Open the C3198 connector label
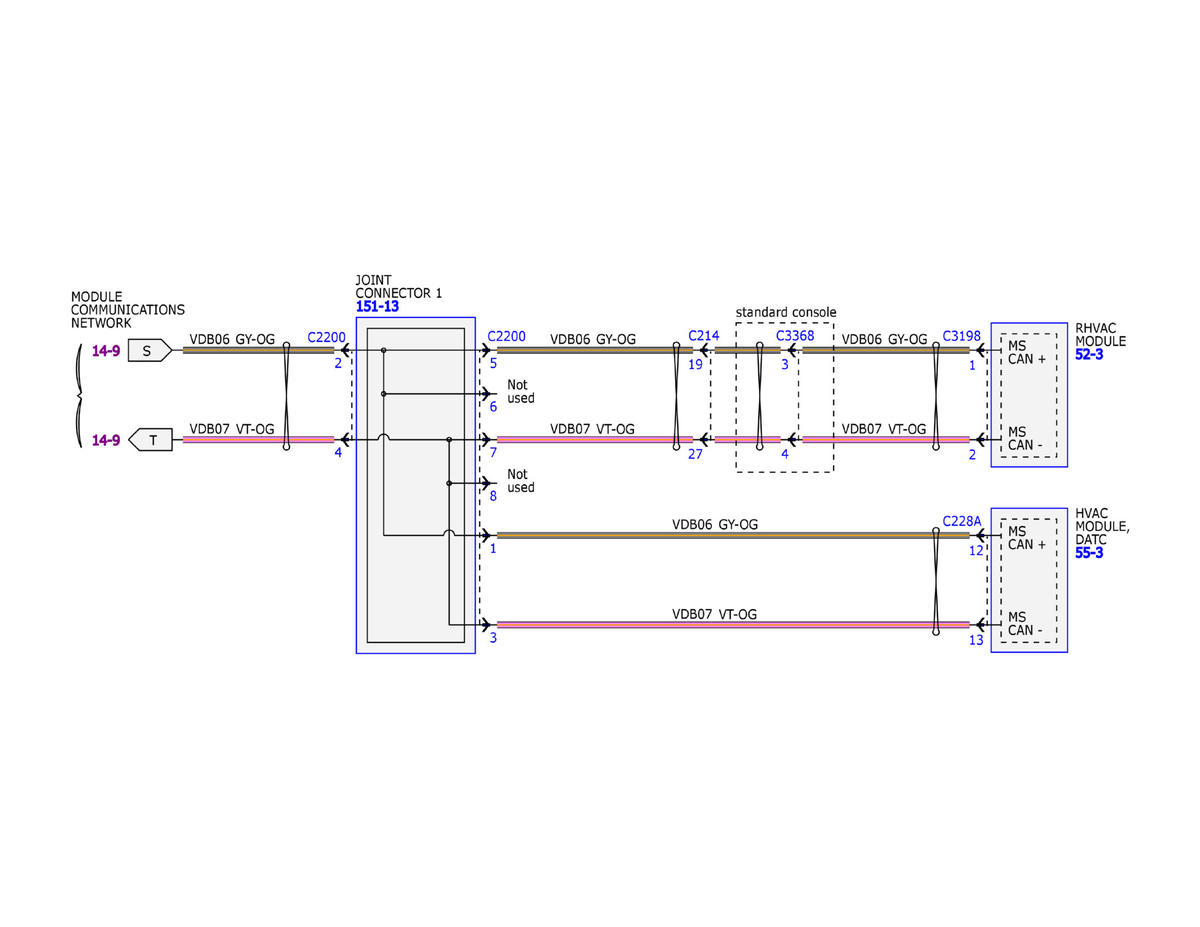1200x927 pixels. tap(962, 336)
